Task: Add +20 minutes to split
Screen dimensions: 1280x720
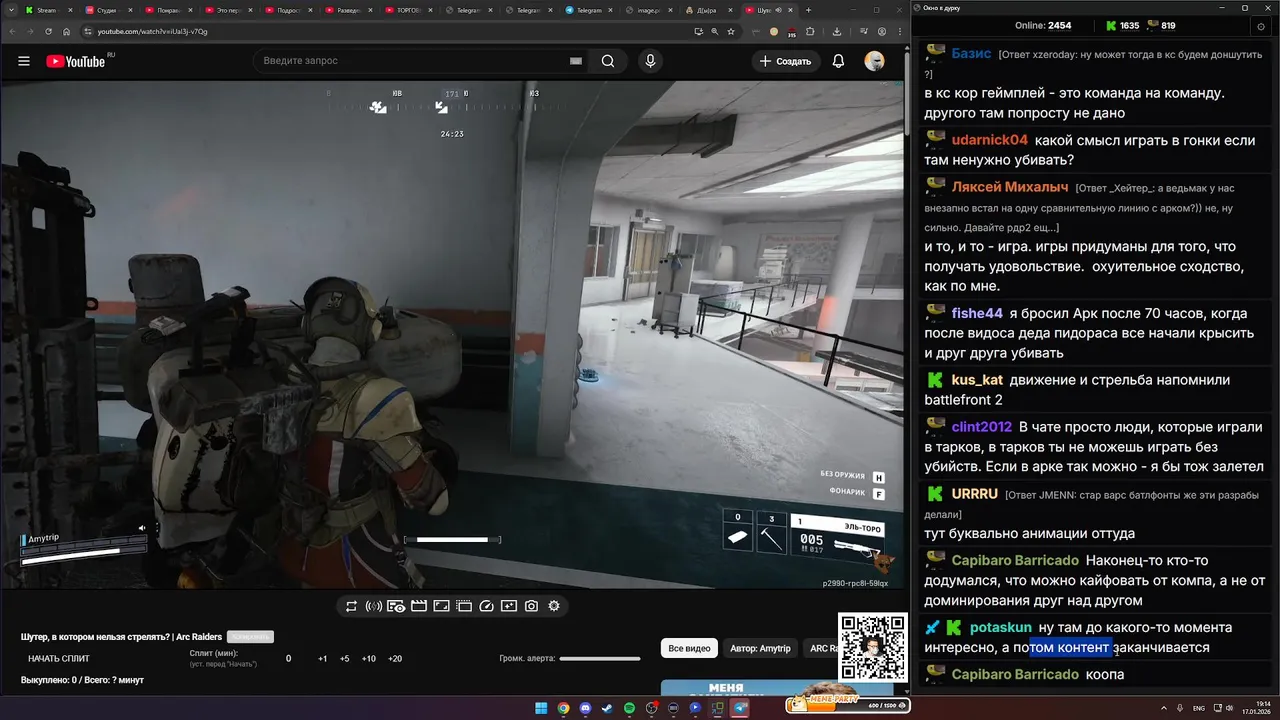Action: 395,659
